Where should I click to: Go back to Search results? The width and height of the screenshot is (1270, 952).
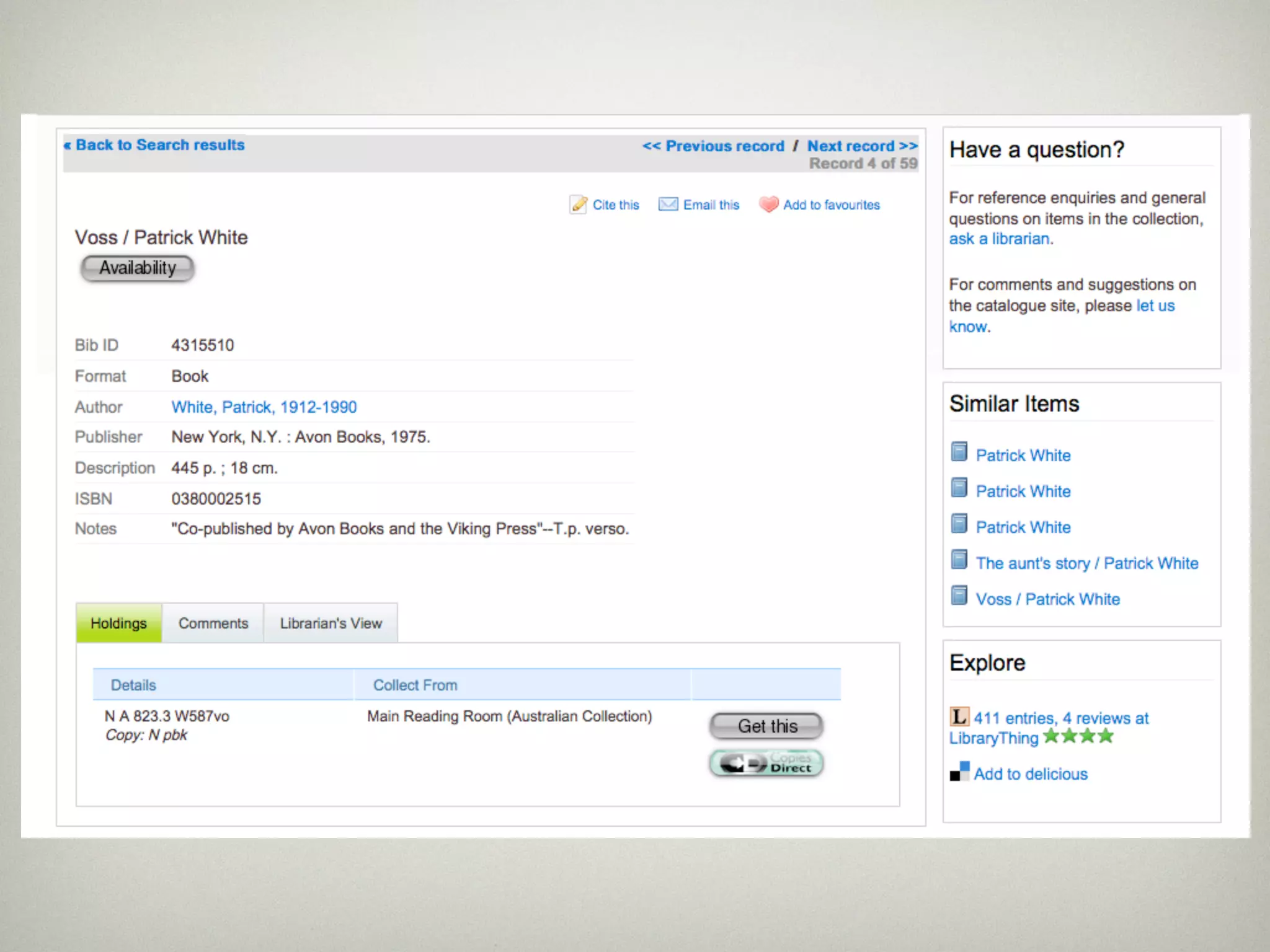tap(155, 145)
